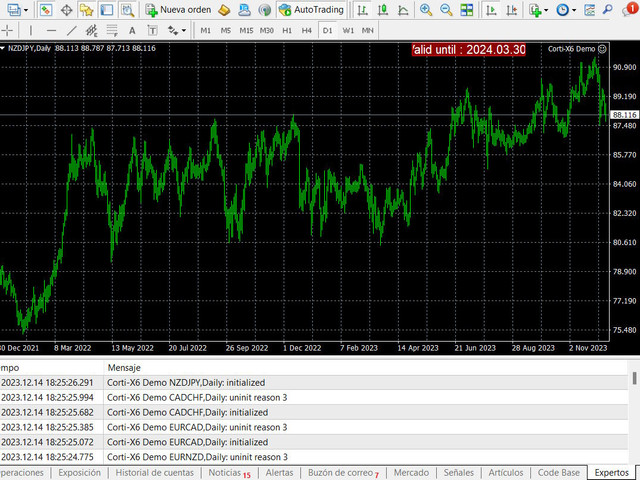The width and height of the screenshot is (640, 480).
Task: Zoom in on the chart
Action: (426, 10)
